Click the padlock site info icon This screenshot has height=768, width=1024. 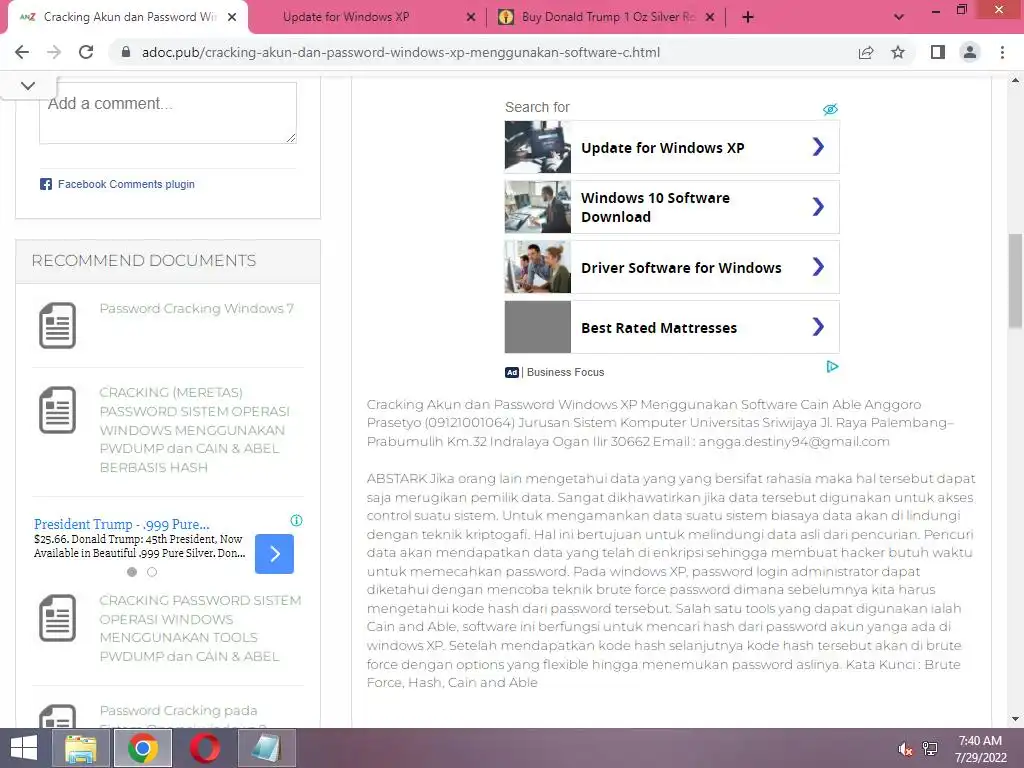point(126,52)
